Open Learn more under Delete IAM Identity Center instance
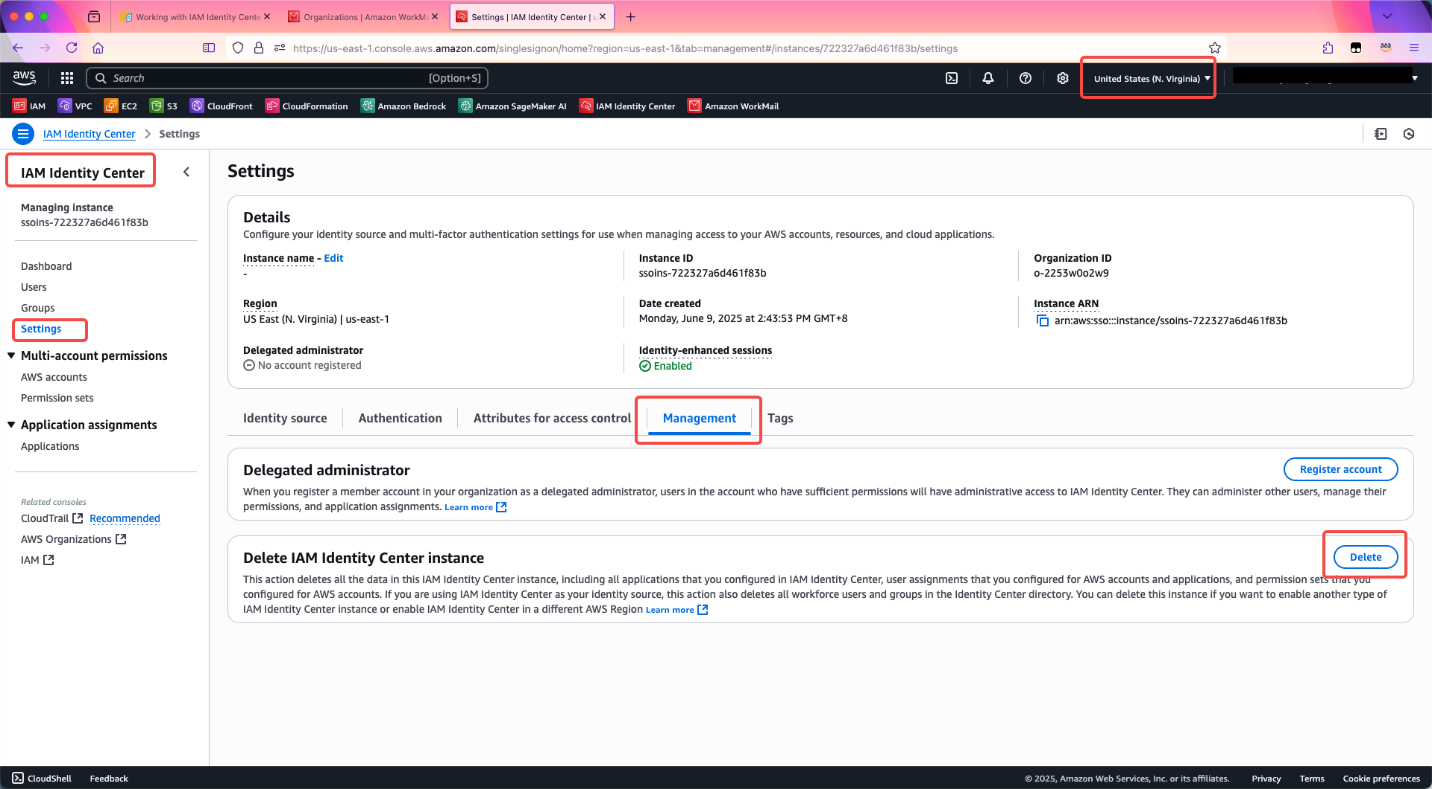Viewport: 1432px width, 789px height. coord(677,609)
